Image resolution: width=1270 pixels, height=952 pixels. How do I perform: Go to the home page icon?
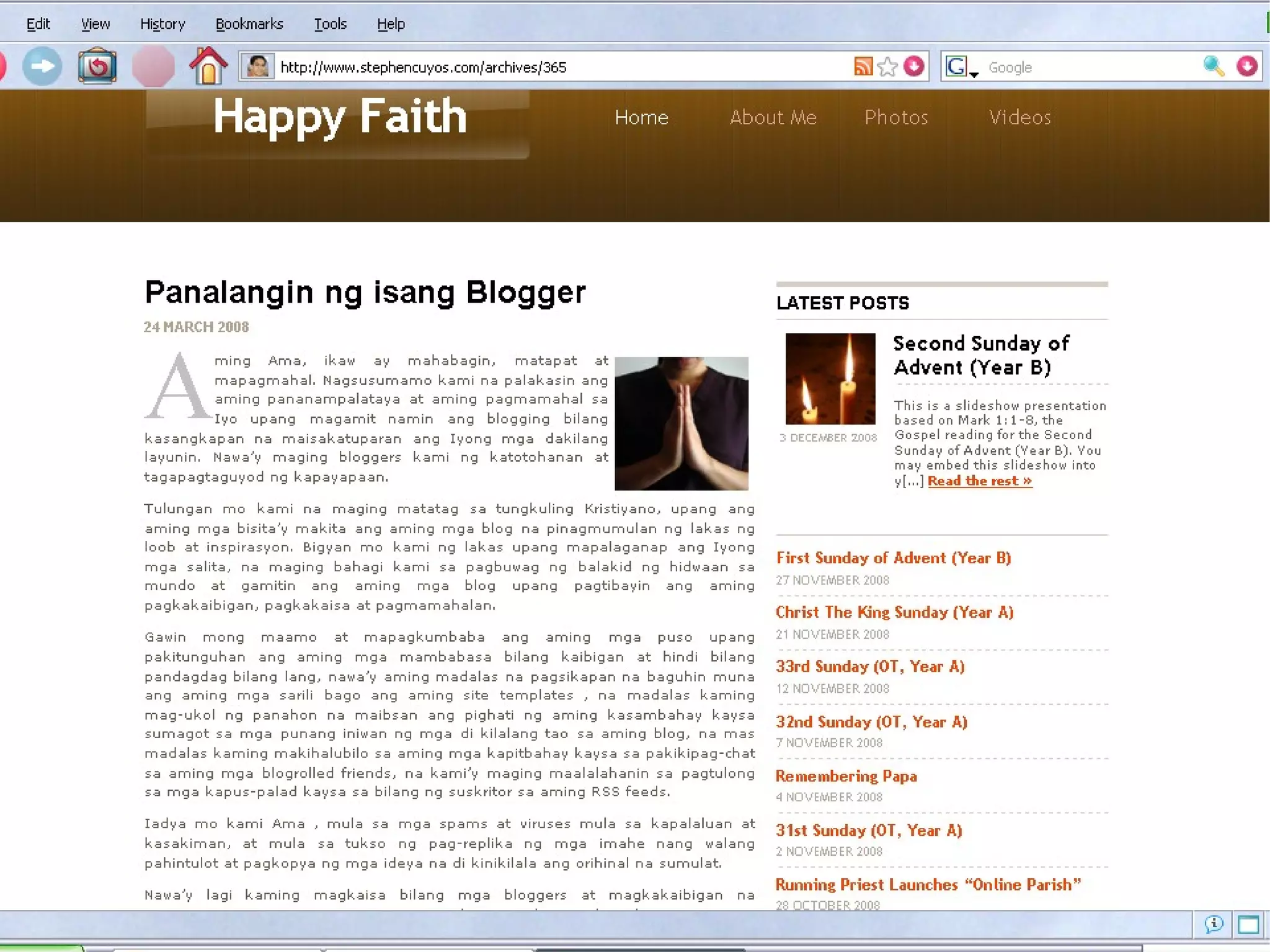(208, 66)
